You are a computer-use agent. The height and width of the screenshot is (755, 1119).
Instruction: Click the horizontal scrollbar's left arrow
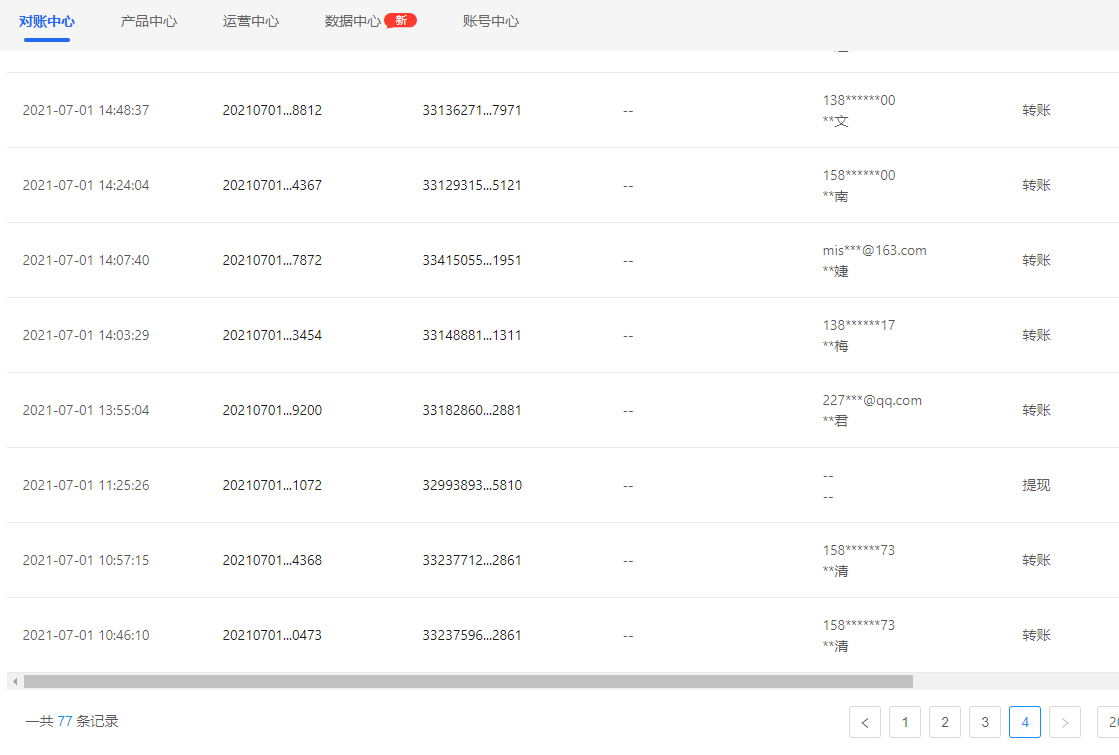(15, 681)
